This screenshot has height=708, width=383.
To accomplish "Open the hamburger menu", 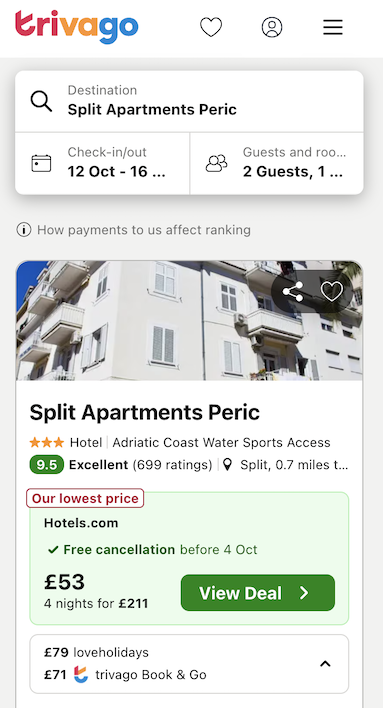I will coord(333,28).
